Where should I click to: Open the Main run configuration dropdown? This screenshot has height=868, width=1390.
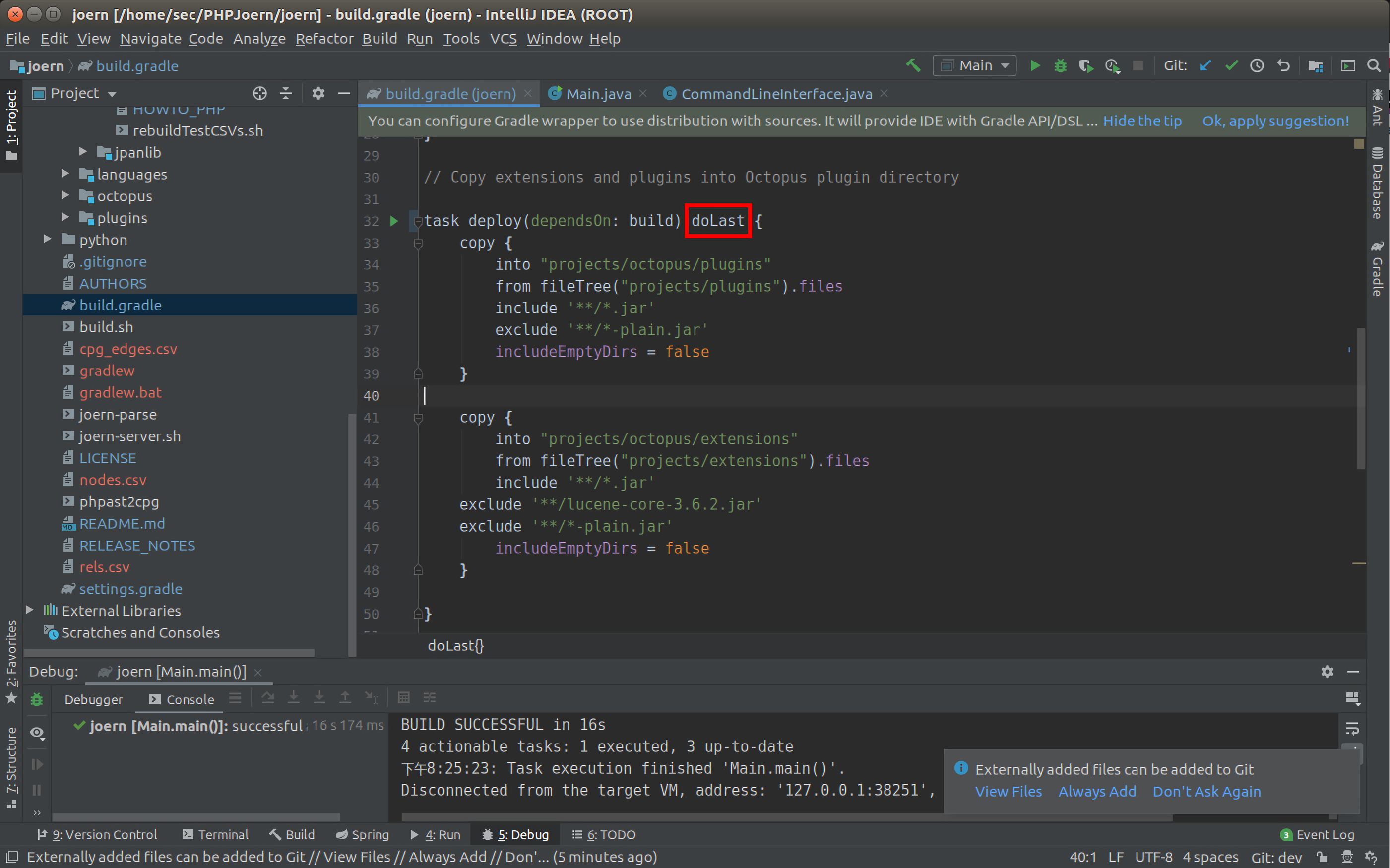tap(974, 65)
